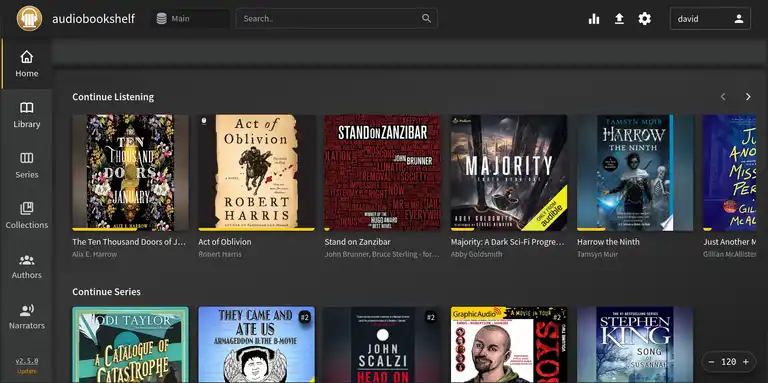This screenshot has height=383, width=768.
Task: Click the 'Act of Oblivion' title text
Action: pyautogui.click(x=225, y=242)
